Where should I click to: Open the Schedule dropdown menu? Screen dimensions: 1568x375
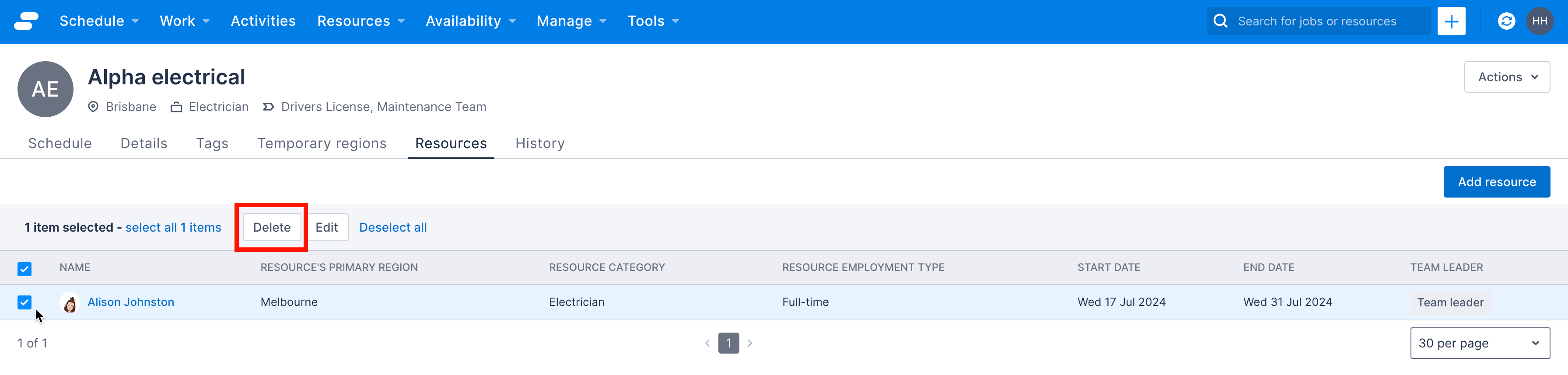99,21
